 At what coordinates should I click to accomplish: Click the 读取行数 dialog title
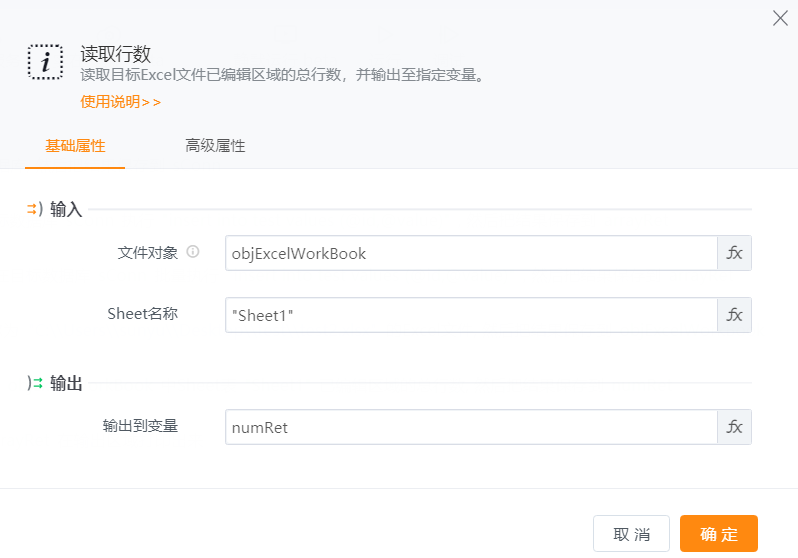coord(116,53)
